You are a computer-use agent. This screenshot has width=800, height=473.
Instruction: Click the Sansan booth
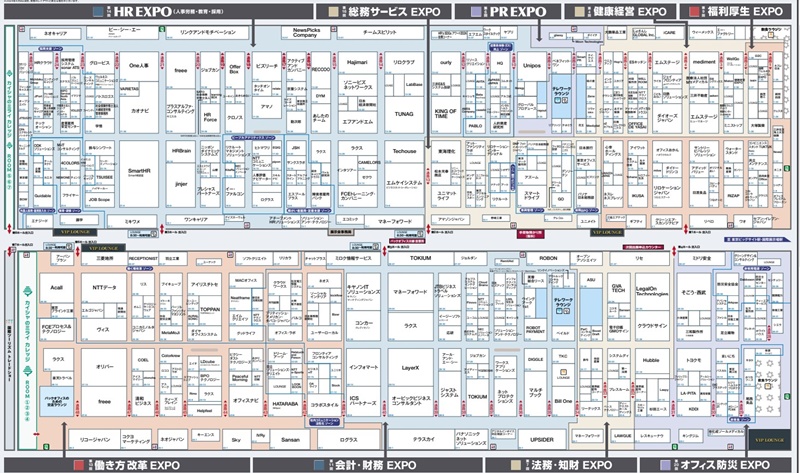[x=290, y=440]
